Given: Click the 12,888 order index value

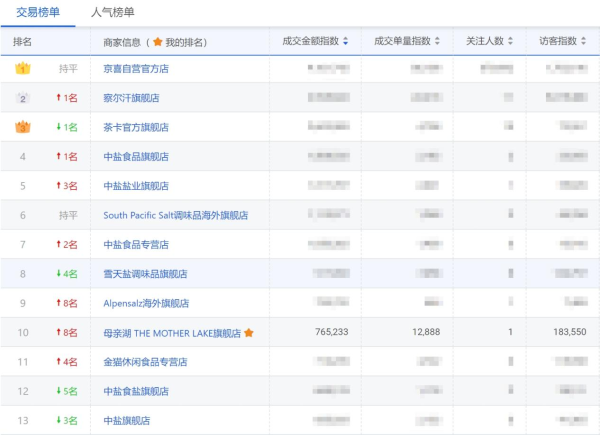Looking at the screenshot, I should [426, 332].
